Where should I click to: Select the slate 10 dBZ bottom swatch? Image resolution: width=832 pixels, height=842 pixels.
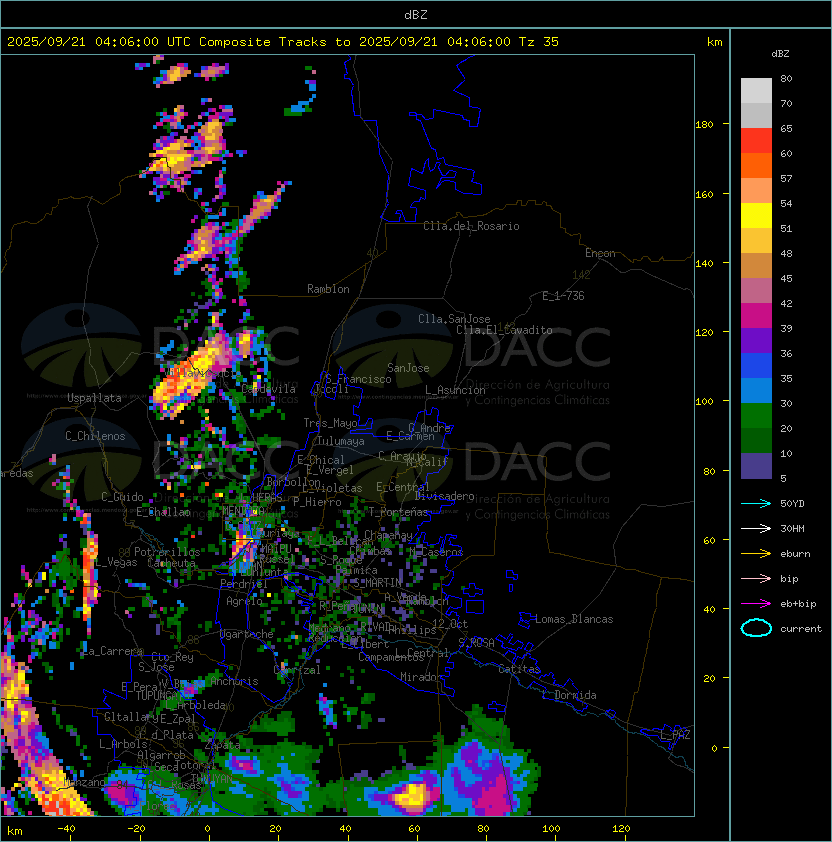point(756,466)
